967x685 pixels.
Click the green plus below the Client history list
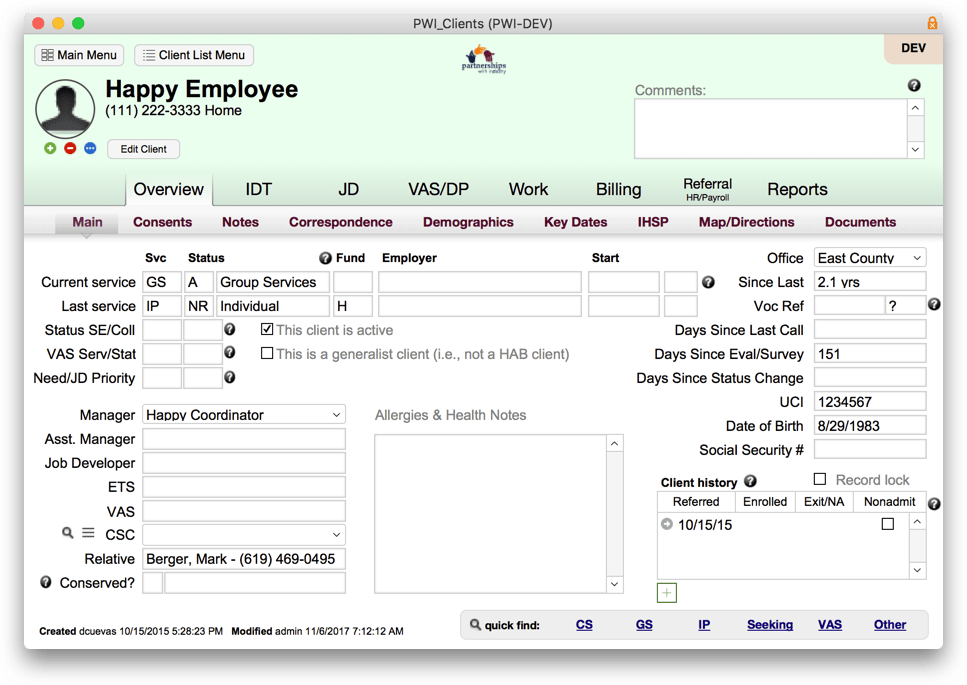tap(666, 593)
